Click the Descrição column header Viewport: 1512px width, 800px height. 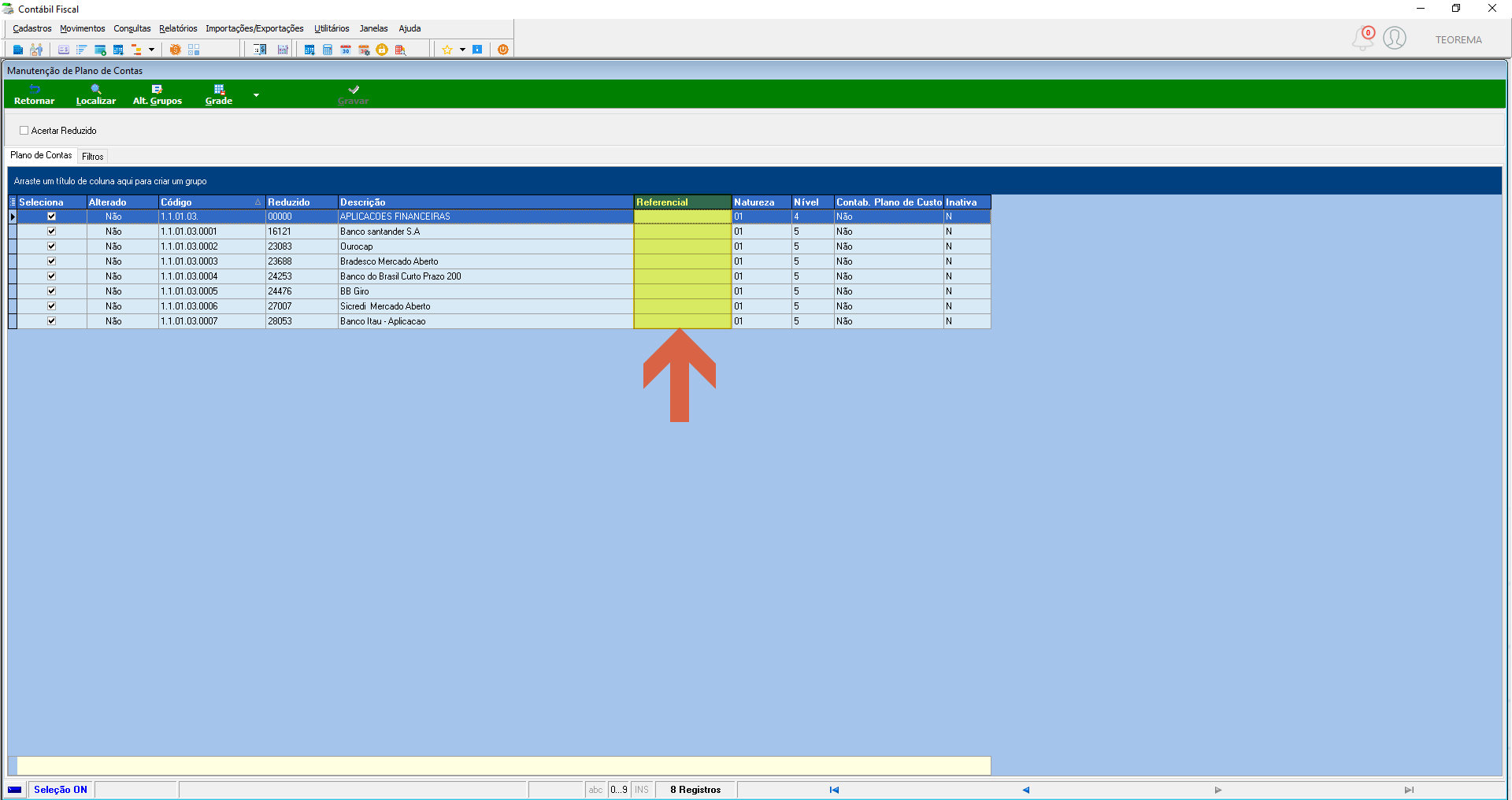tap(486, 202)
